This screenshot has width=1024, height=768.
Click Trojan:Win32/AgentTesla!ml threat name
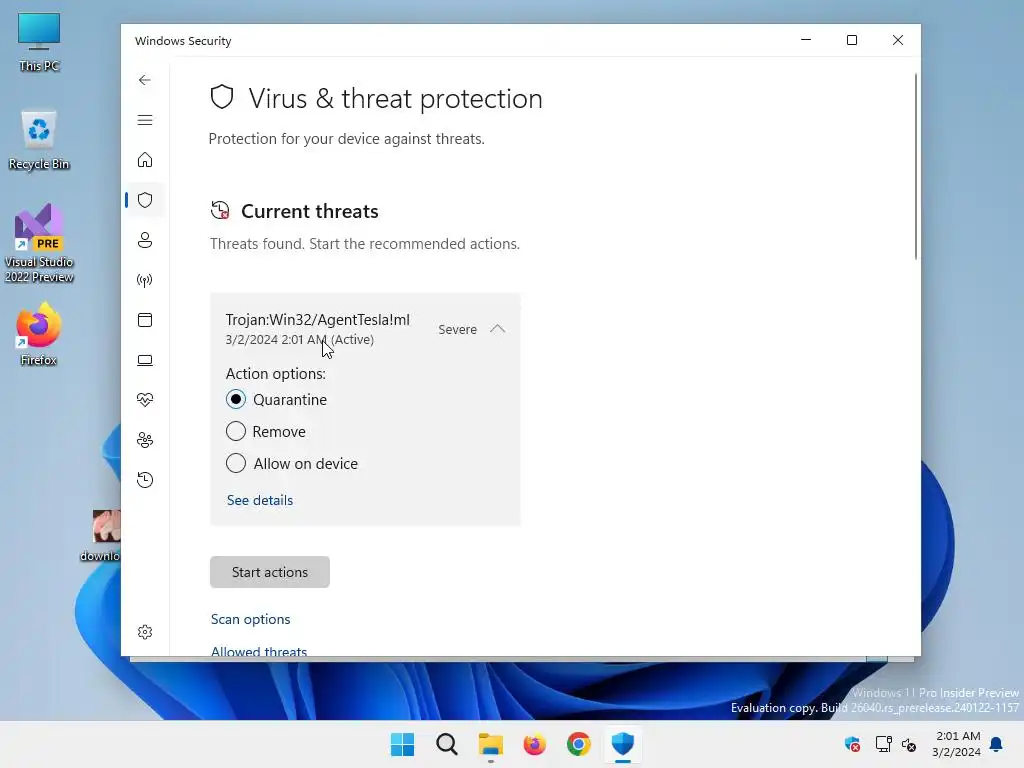[318, 319]
